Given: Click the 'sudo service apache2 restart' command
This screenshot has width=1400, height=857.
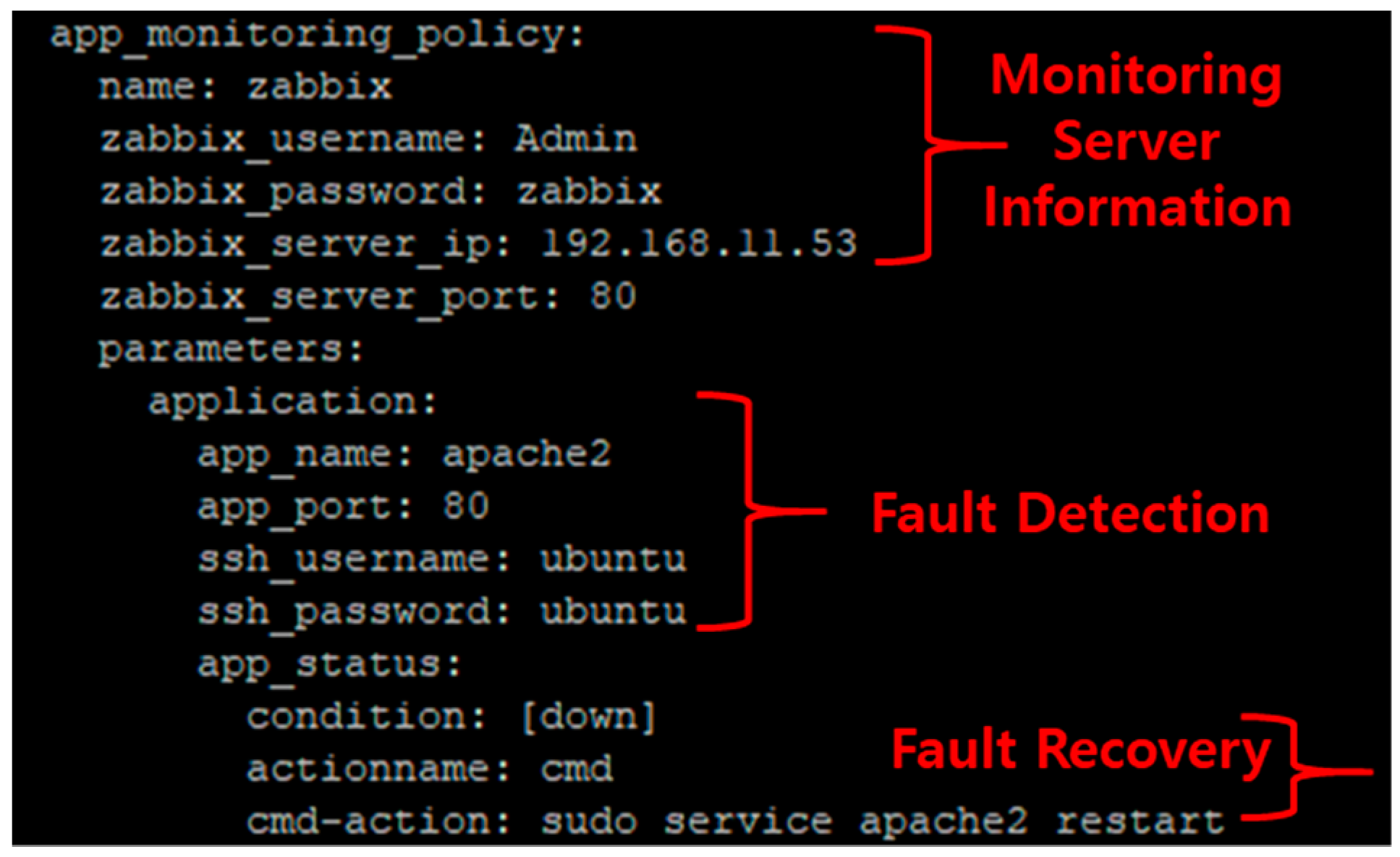Looking at the screenshot, I should click(883, 822).
